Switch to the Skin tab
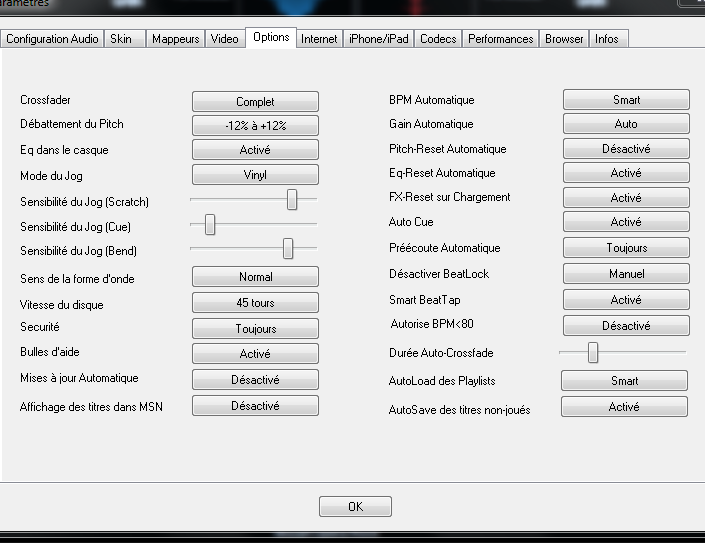This screenshot has height=543, width=705. pos(120,39)
